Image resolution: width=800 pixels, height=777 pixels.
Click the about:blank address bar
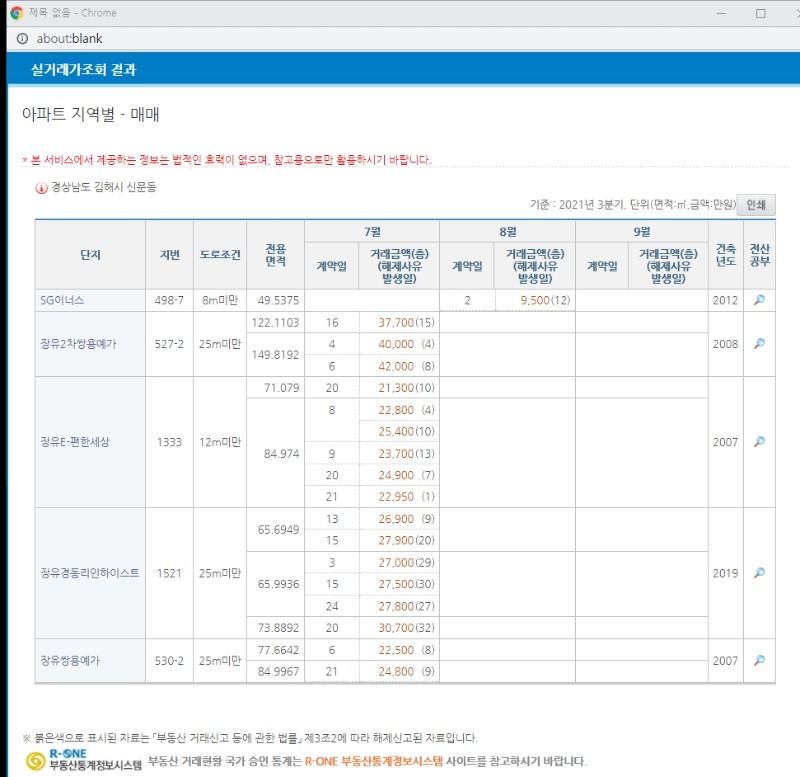click(69, 39)
